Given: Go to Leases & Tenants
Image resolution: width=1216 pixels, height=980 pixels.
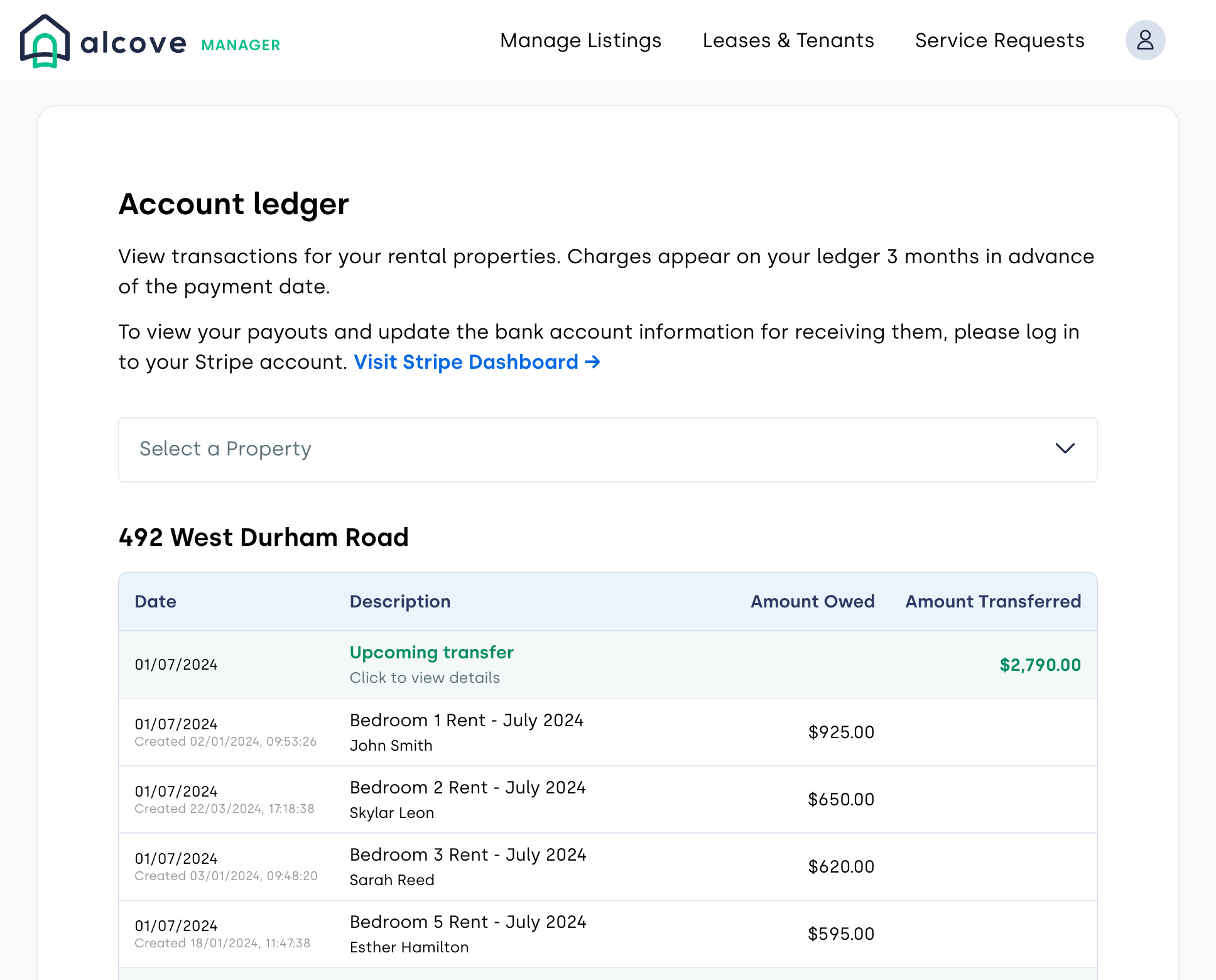Looking at the screenshot, I should [788, 41].
